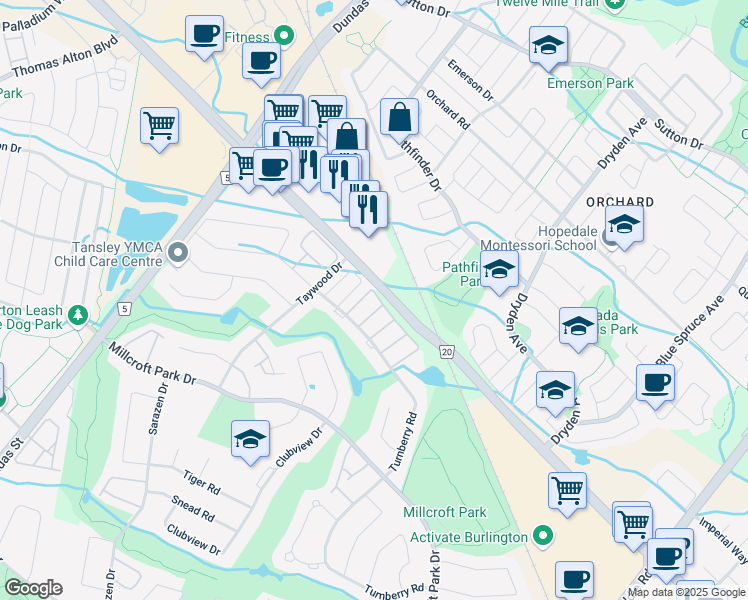Click the Imperial Way street label
The width and height of the screenshot is (748, 600).
pyautogui.click(x=723, y=540)
